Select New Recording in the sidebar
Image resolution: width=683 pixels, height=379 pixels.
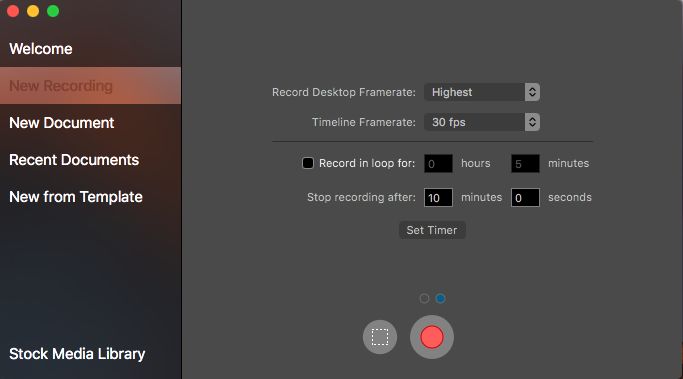click(x=90, y=85)
